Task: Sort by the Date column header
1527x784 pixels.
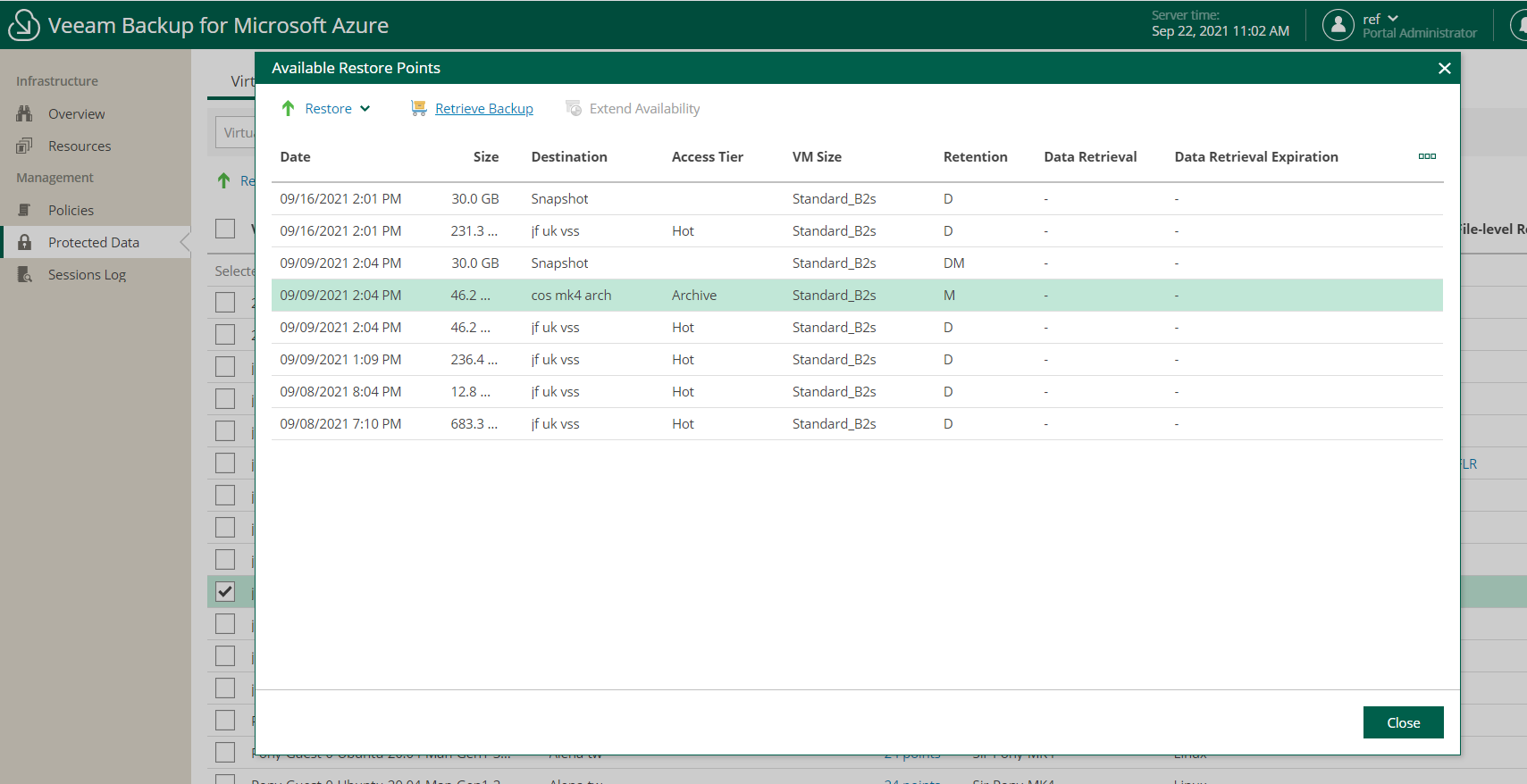Action: (x=295, y=156)
